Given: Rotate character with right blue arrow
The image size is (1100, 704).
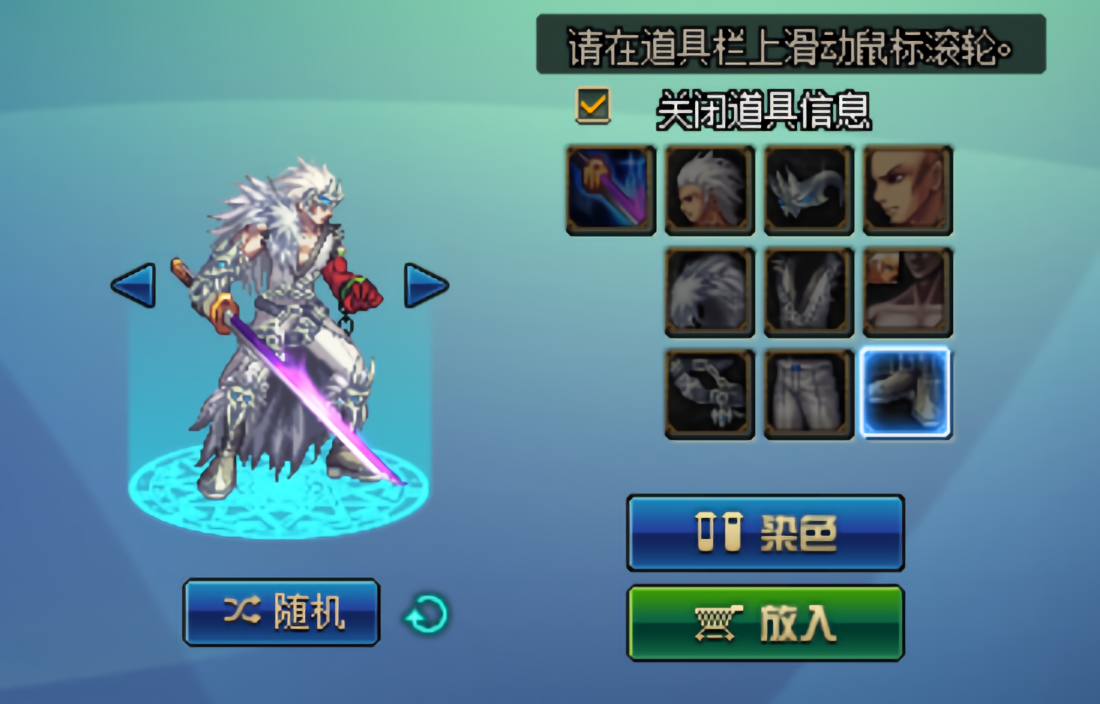Looking at the screenshot, I should [x=427, y=285].
